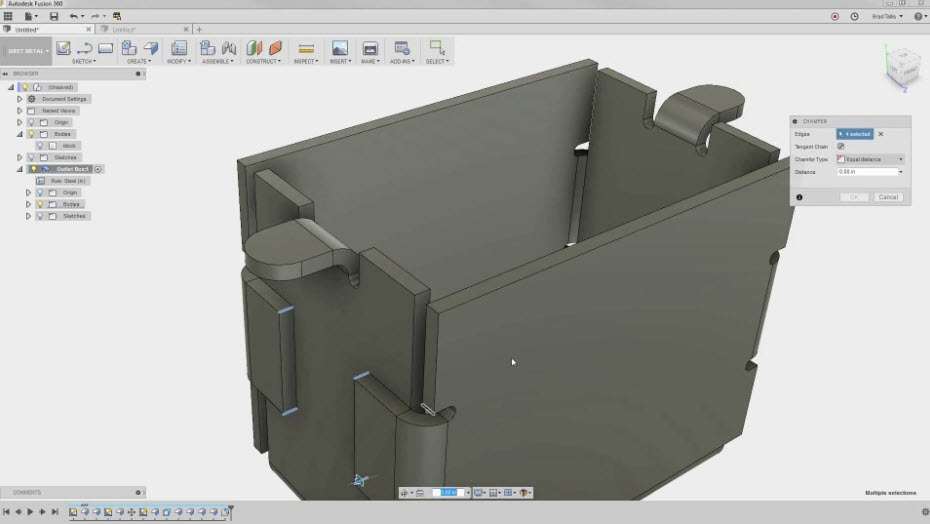The height and width of the screenshot is (524, 930).
Task: Open the Modify menu
Action: [179, 61]
